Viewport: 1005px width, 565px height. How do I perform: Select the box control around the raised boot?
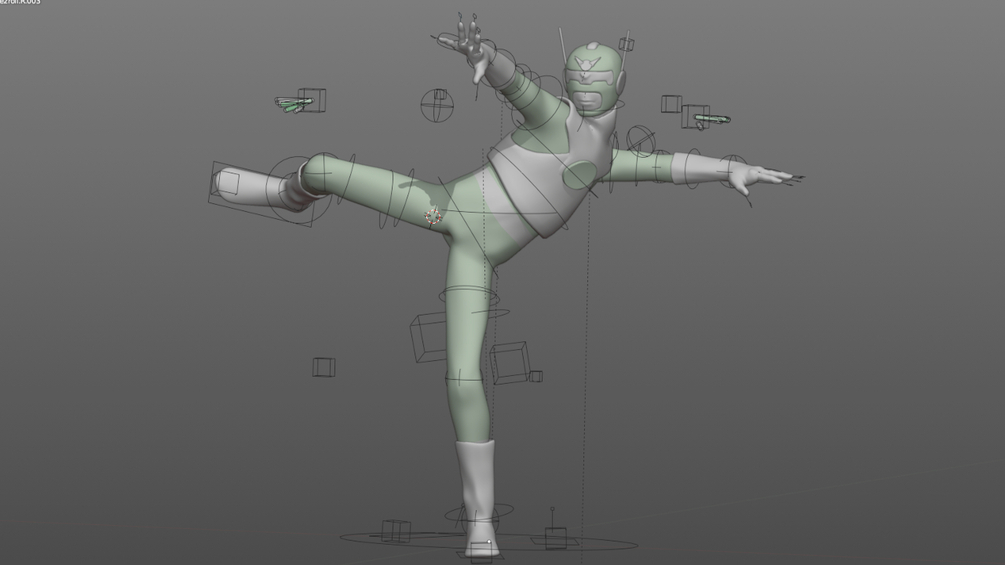(263, 193)
